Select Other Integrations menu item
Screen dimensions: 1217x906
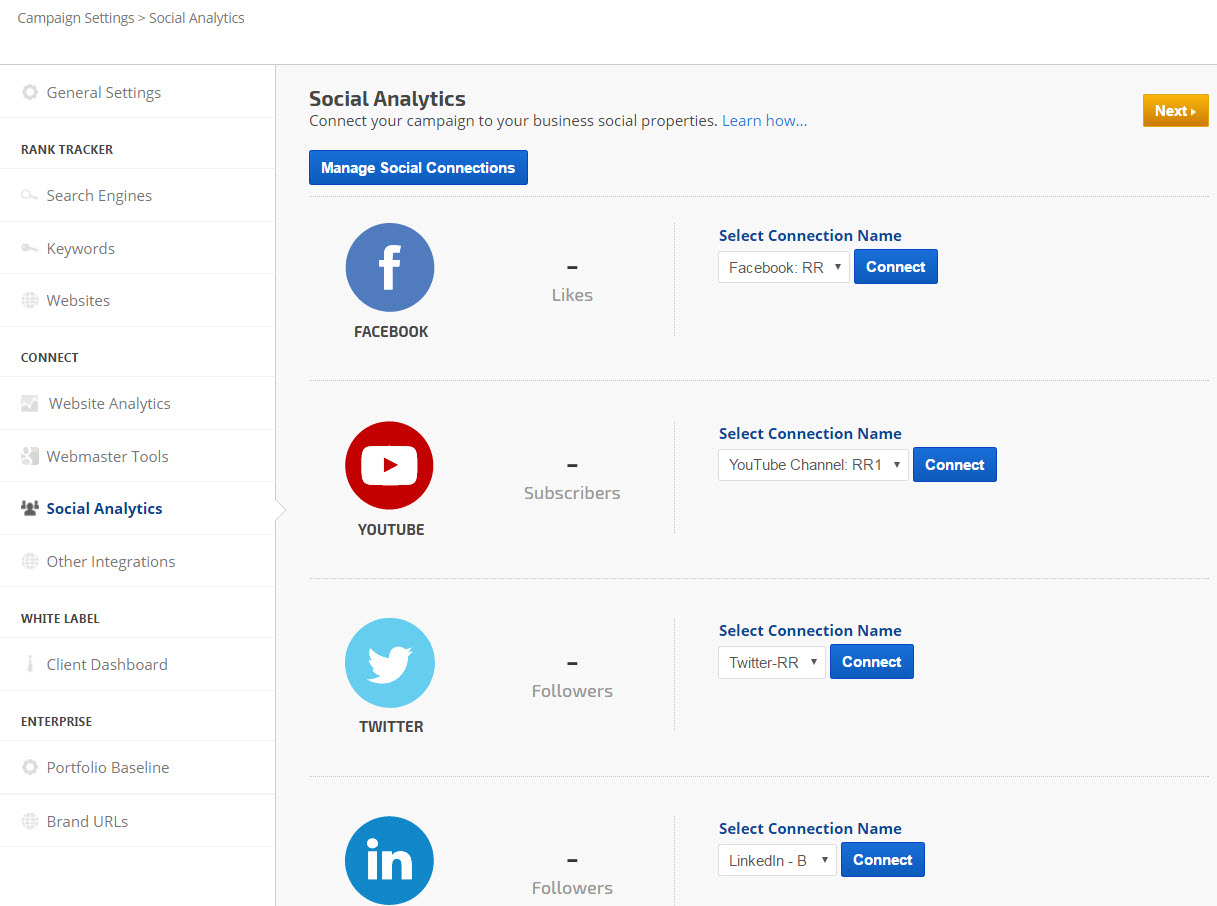click(110, 562)
